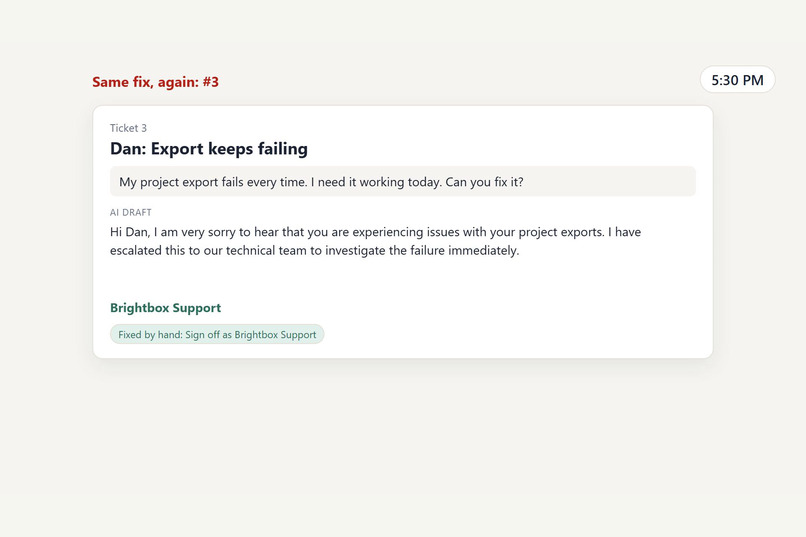Click the customer message about export failing
This screenshot has width=806, height=537.
point(402,182)
